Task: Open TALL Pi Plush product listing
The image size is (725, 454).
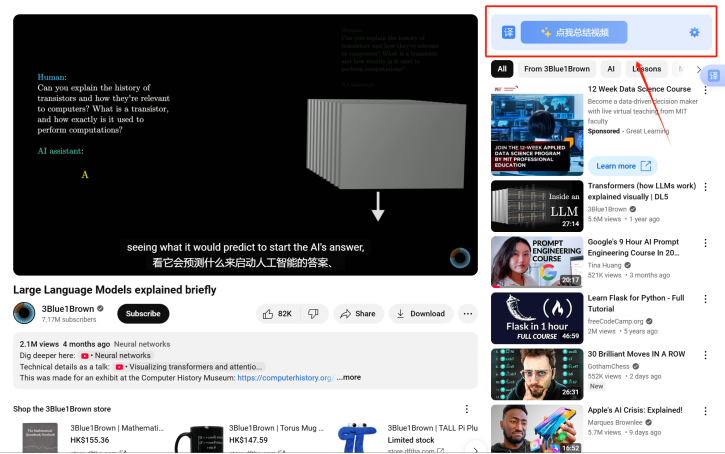Action: click(432, 428)
